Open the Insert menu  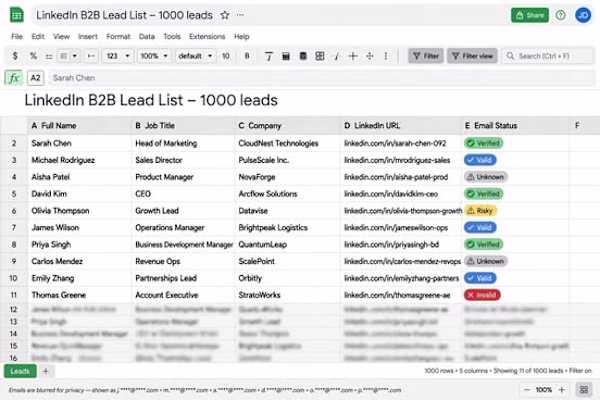coord(88,37)
